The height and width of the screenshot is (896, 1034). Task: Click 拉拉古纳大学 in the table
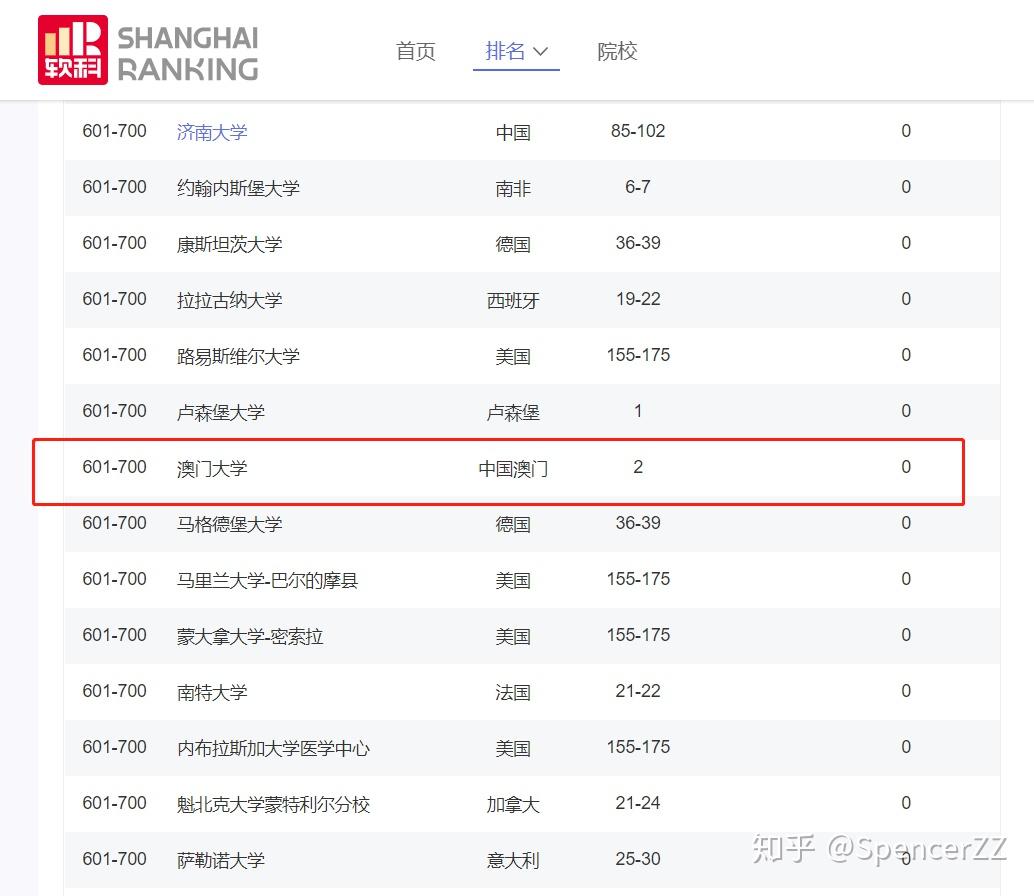point(229,300)
